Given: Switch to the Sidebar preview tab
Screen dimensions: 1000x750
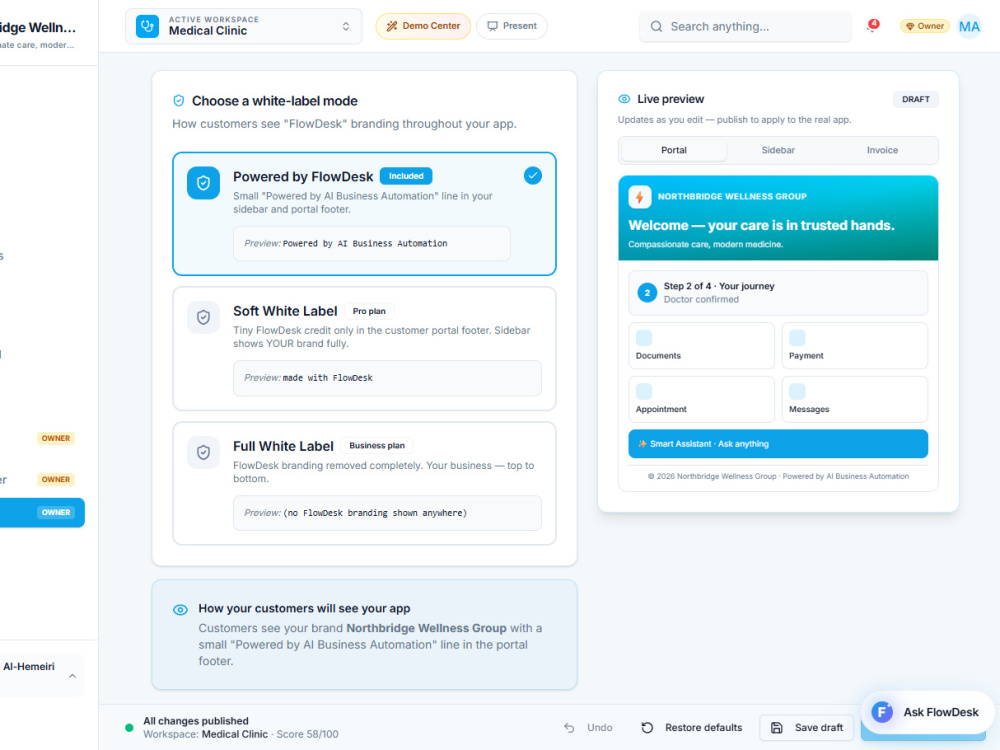Looking at the screenshot, I should [778, 151].
